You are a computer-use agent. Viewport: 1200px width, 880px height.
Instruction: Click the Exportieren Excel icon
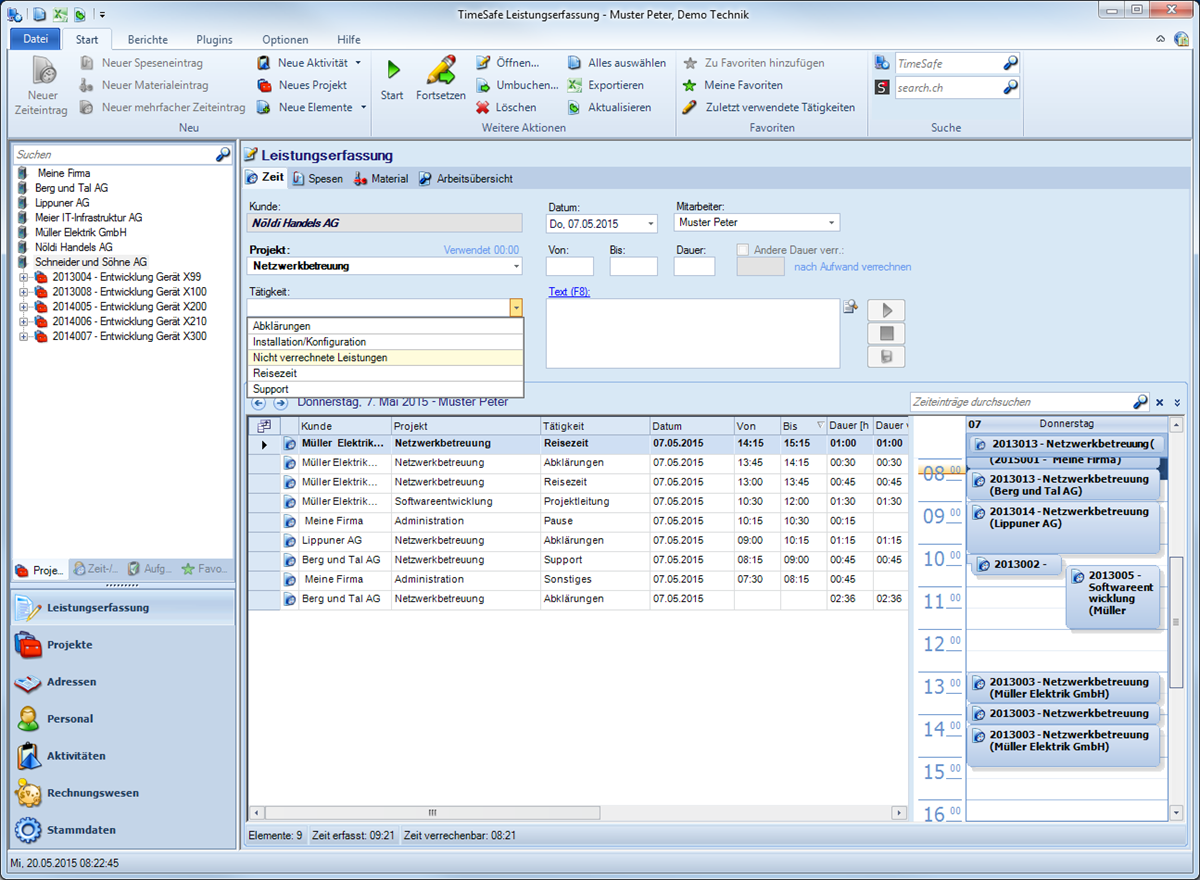[575, 85]
